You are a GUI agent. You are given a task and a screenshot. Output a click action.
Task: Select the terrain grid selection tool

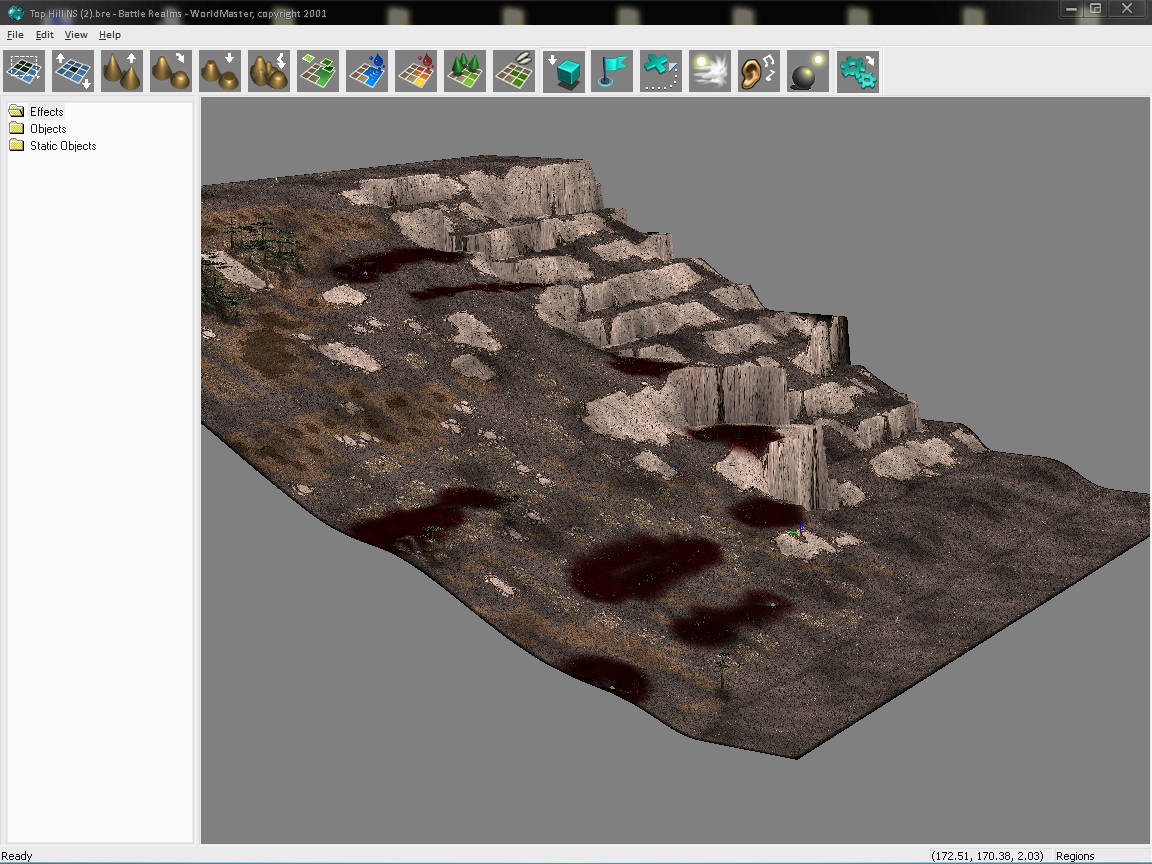point(24,71)
